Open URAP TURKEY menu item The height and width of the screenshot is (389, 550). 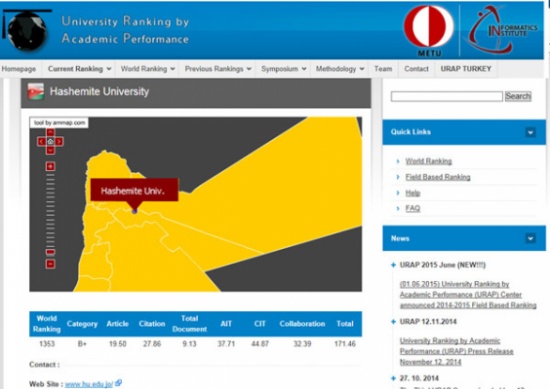[x=466, y=69]
